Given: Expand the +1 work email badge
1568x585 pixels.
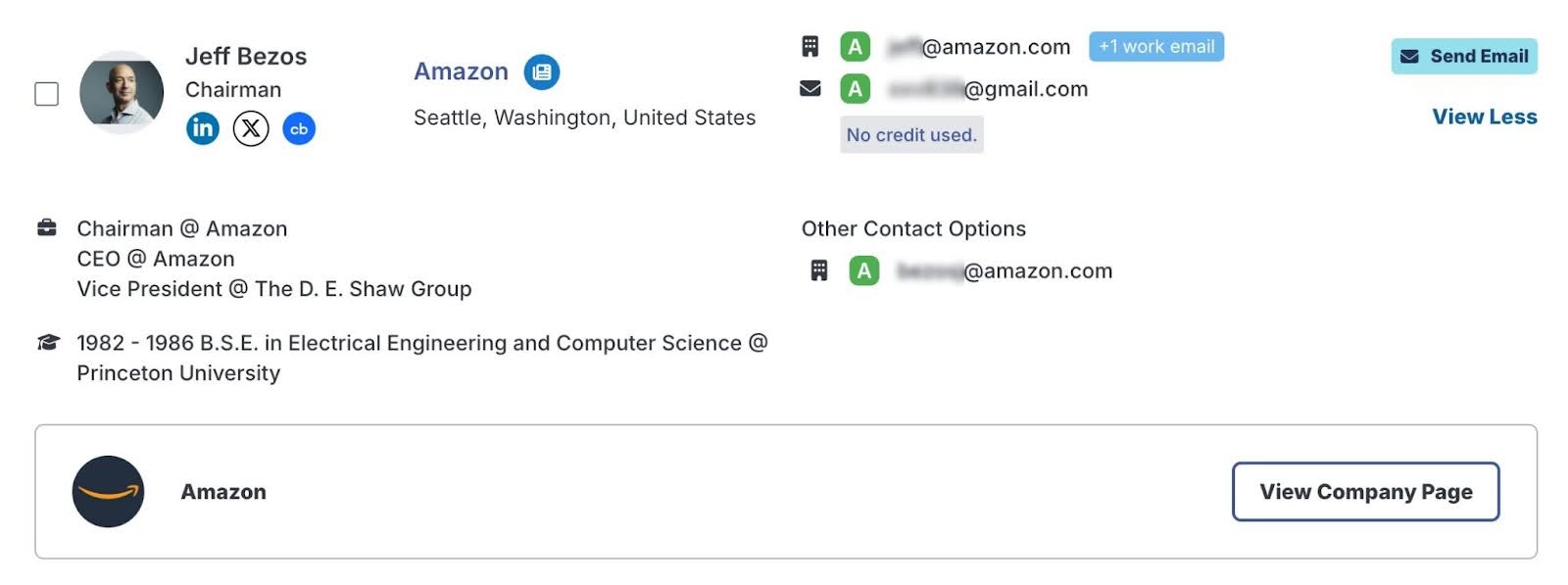Looking at the screenshot, I should pyautogui.click(x=1155, y=46).
